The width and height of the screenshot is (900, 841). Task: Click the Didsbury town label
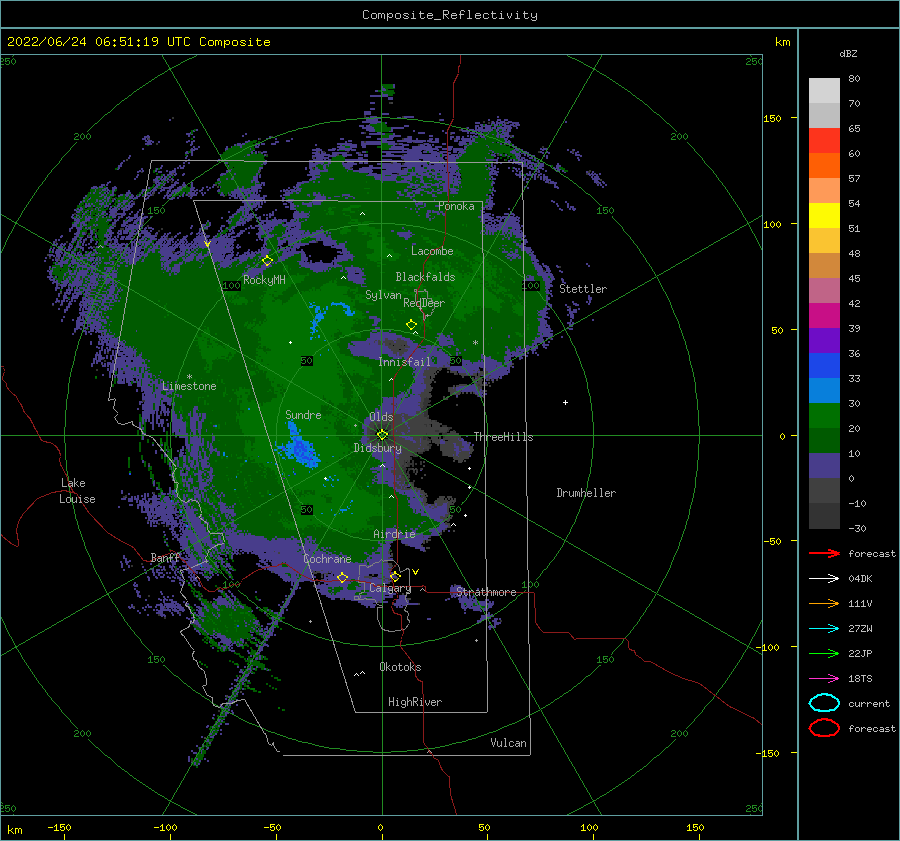pyautogui.click(x=377, y=448)
